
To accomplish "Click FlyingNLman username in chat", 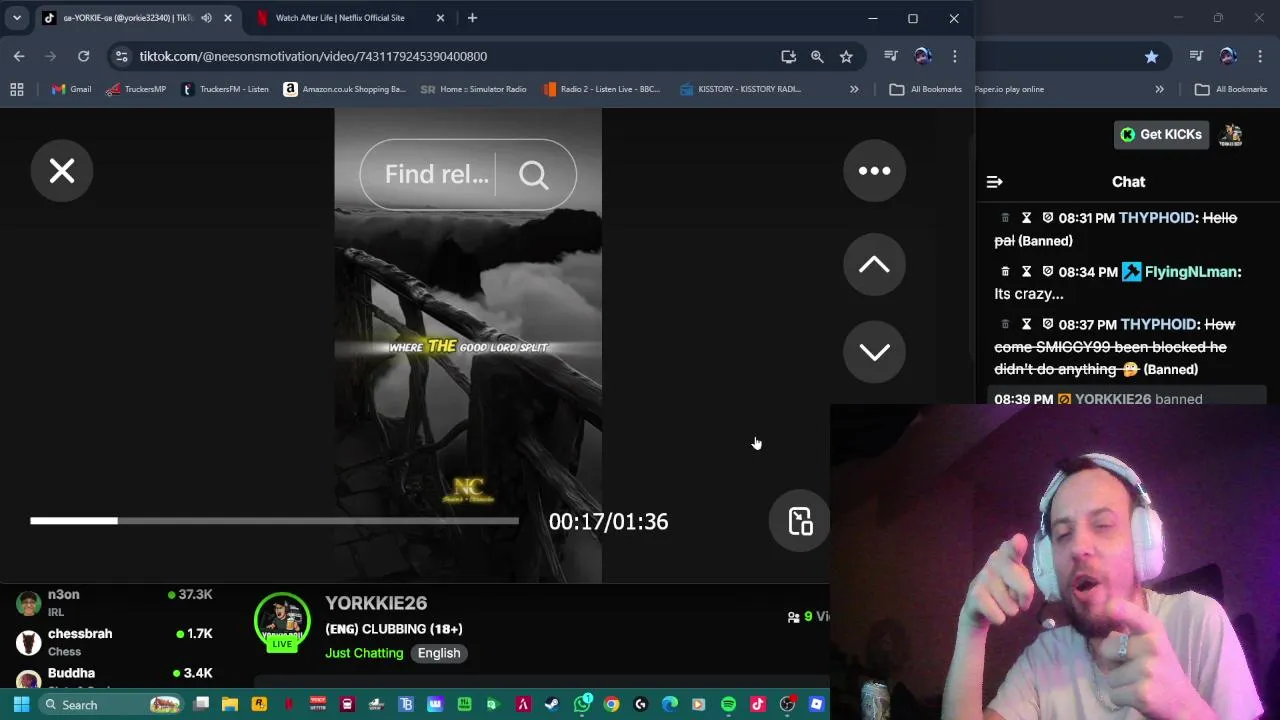I will click(1193, 271).
